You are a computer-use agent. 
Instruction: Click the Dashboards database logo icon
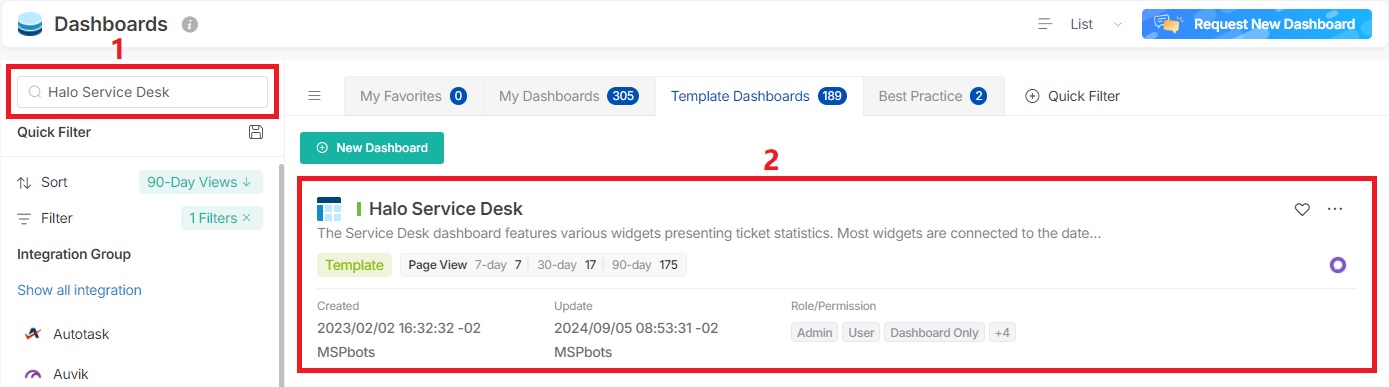30,23
